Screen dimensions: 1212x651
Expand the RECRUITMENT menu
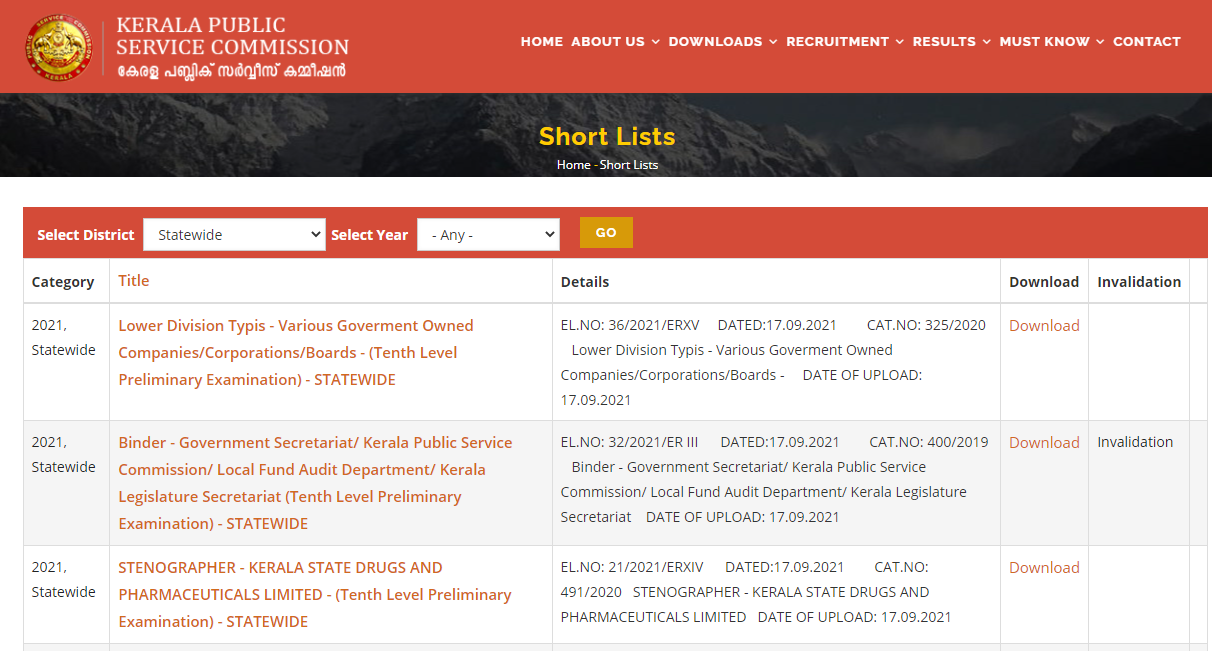845,41
